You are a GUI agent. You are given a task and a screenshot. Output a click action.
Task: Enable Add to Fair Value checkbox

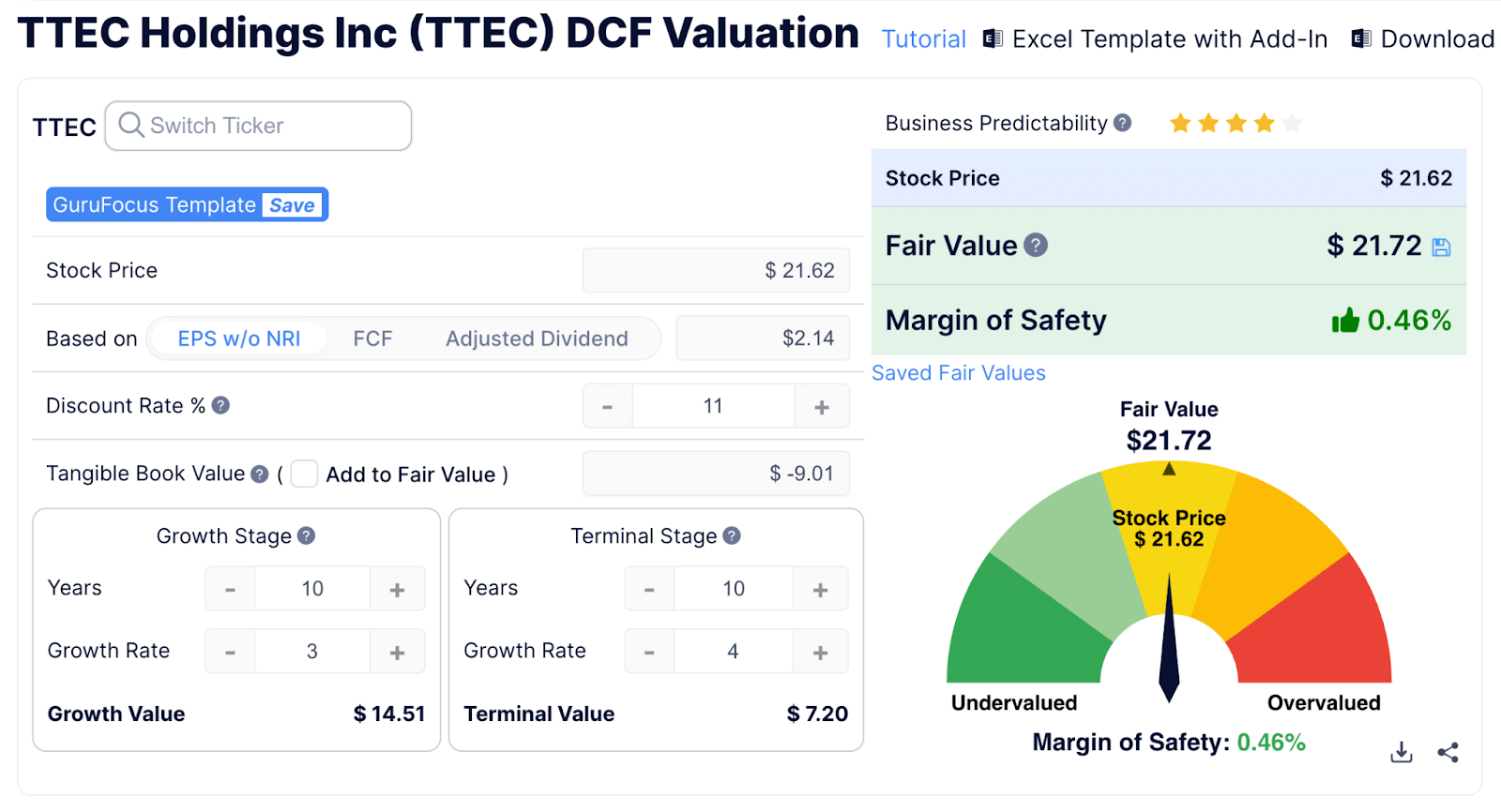(304, 474)
